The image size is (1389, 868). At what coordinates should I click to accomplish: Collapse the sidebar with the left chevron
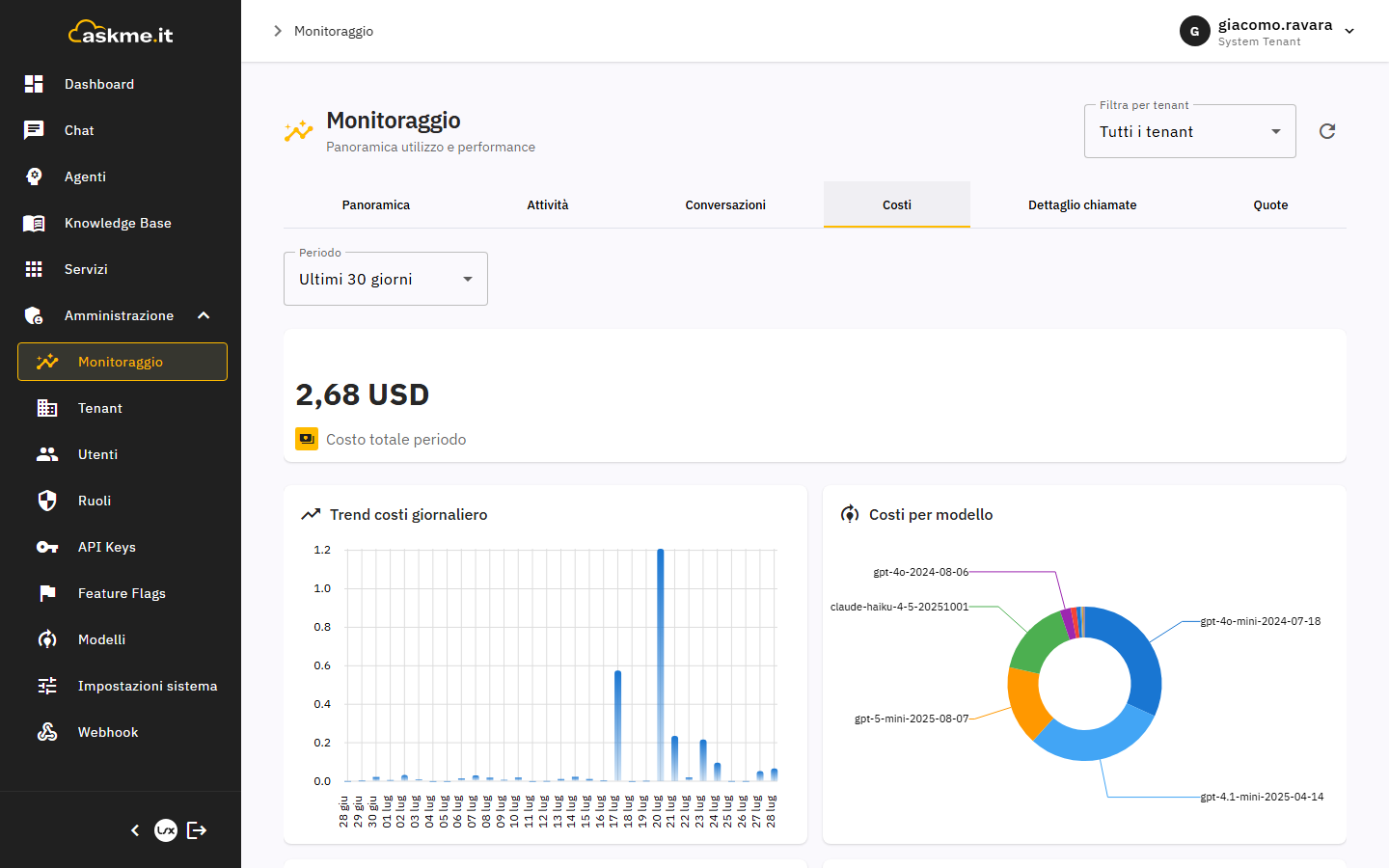click(135, 830)
